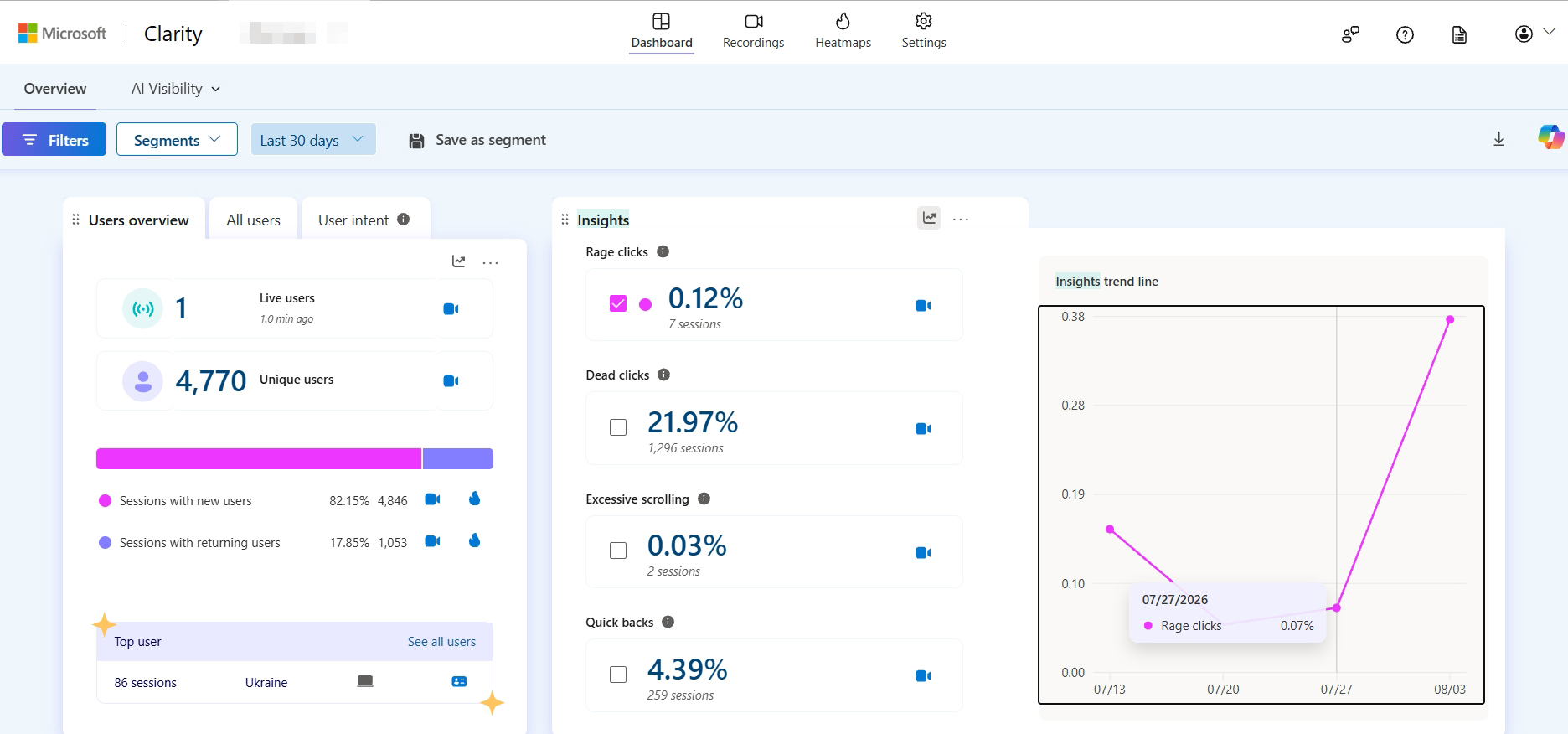View recordings for sessions with returning users
This screenshot has height=734, width=1568.
tap(432, 541)
